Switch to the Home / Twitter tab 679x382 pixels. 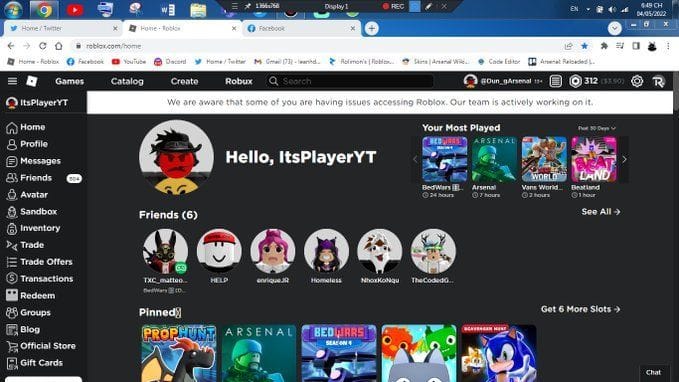(x=62, y=29)
